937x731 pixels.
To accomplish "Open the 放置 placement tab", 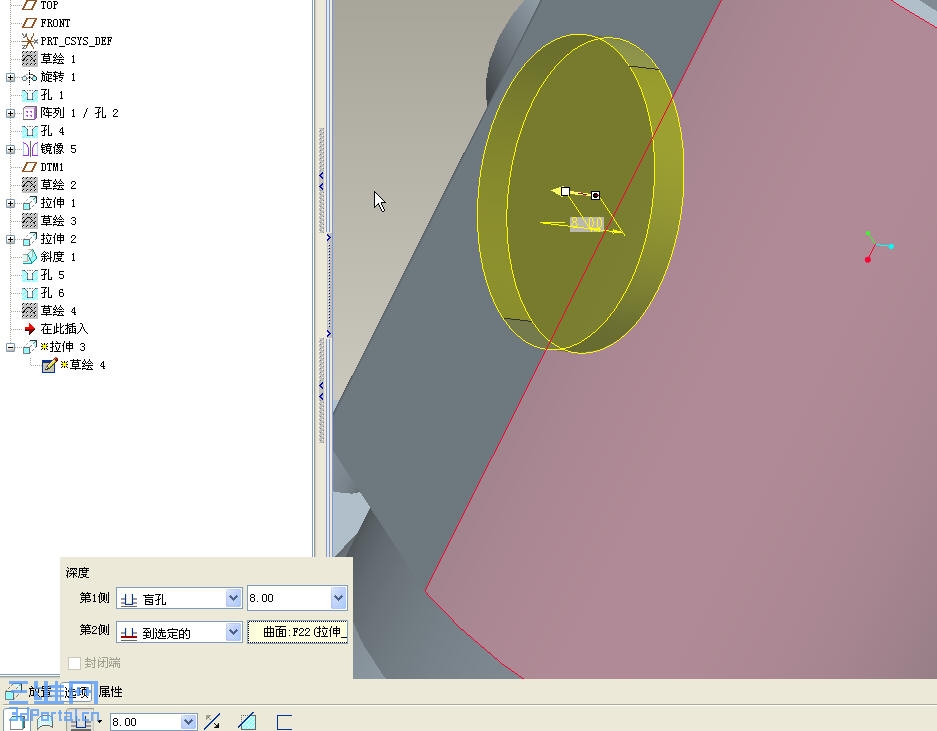I will pyautogui.click(x=41, y=692).
